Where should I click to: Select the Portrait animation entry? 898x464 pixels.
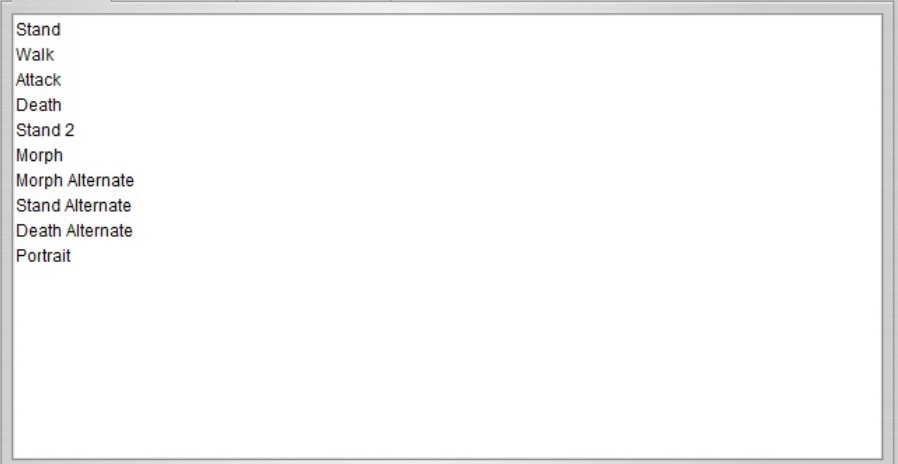[x=43, y=256]
